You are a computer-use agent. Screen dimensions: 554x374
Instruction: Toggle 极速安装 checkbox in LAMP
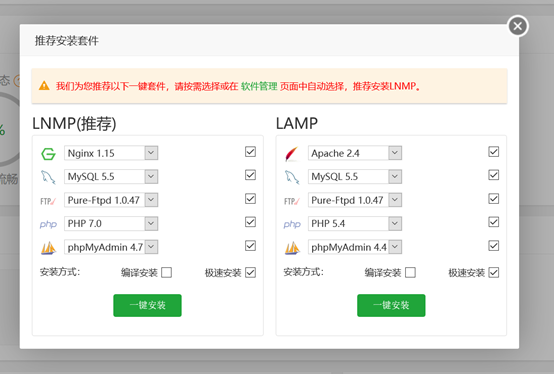494,273
